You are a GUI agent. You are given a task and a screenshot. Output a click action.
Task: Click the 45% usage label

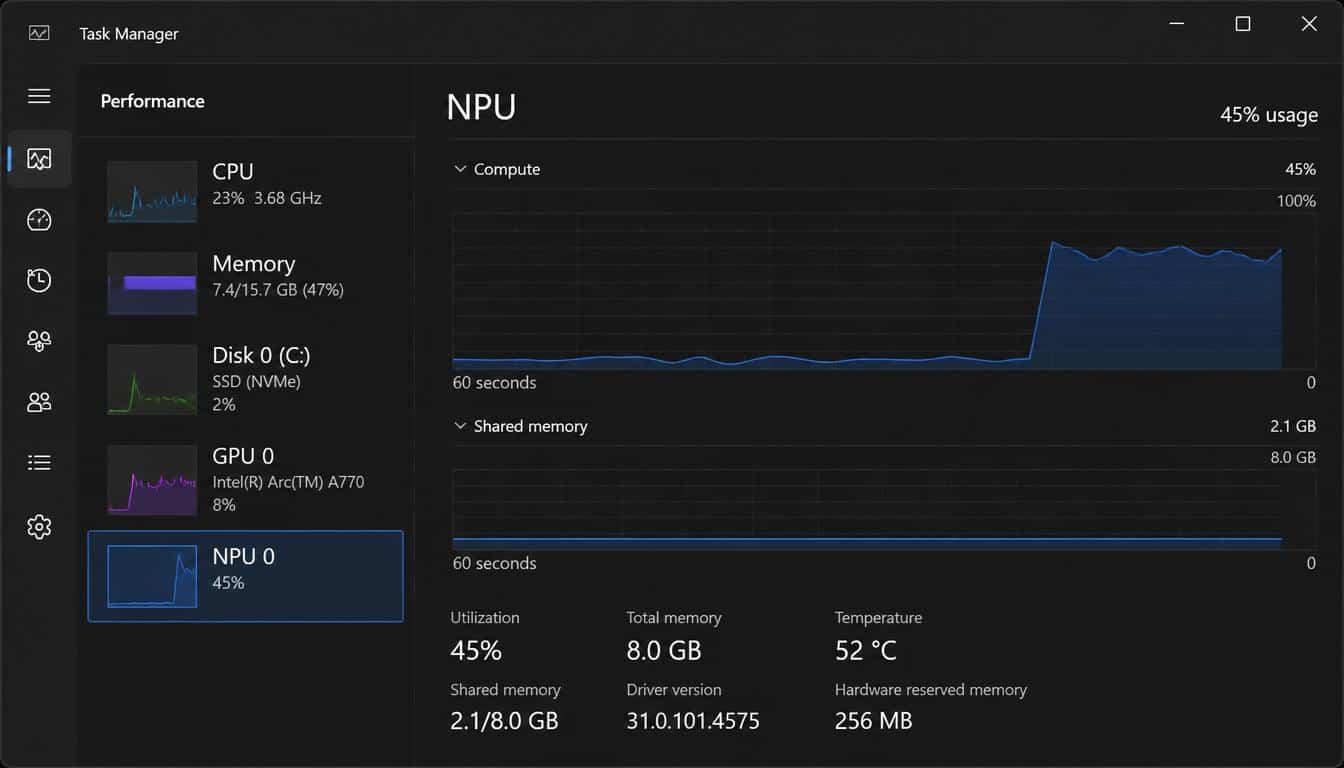(x=1269, y=115)
